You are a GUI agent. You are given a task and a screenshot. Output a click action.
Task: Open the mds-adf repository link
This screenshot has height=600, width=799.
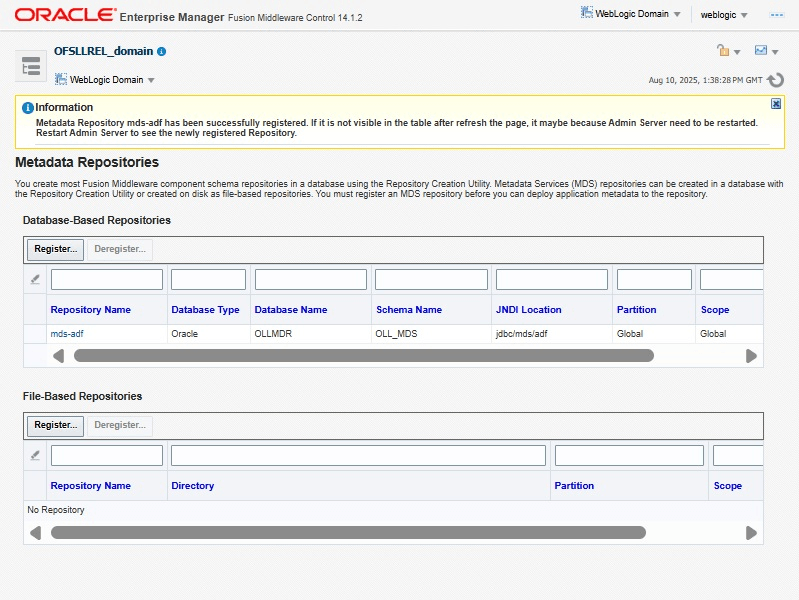pos(67,334)
